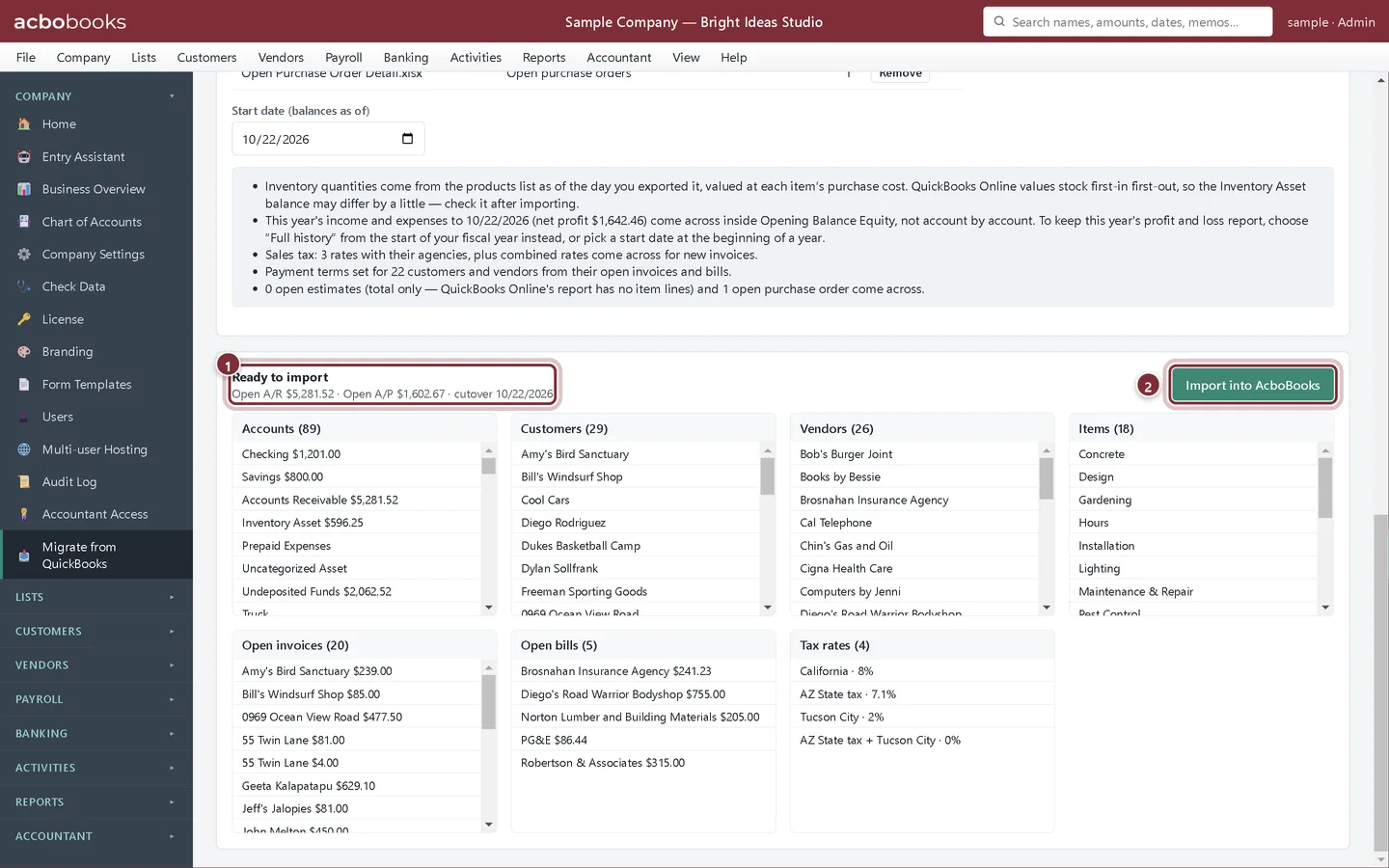The image size is (1389, 868).
Task: Click the Customers list scroll-down arrow
Action: (x=768, y=608)
